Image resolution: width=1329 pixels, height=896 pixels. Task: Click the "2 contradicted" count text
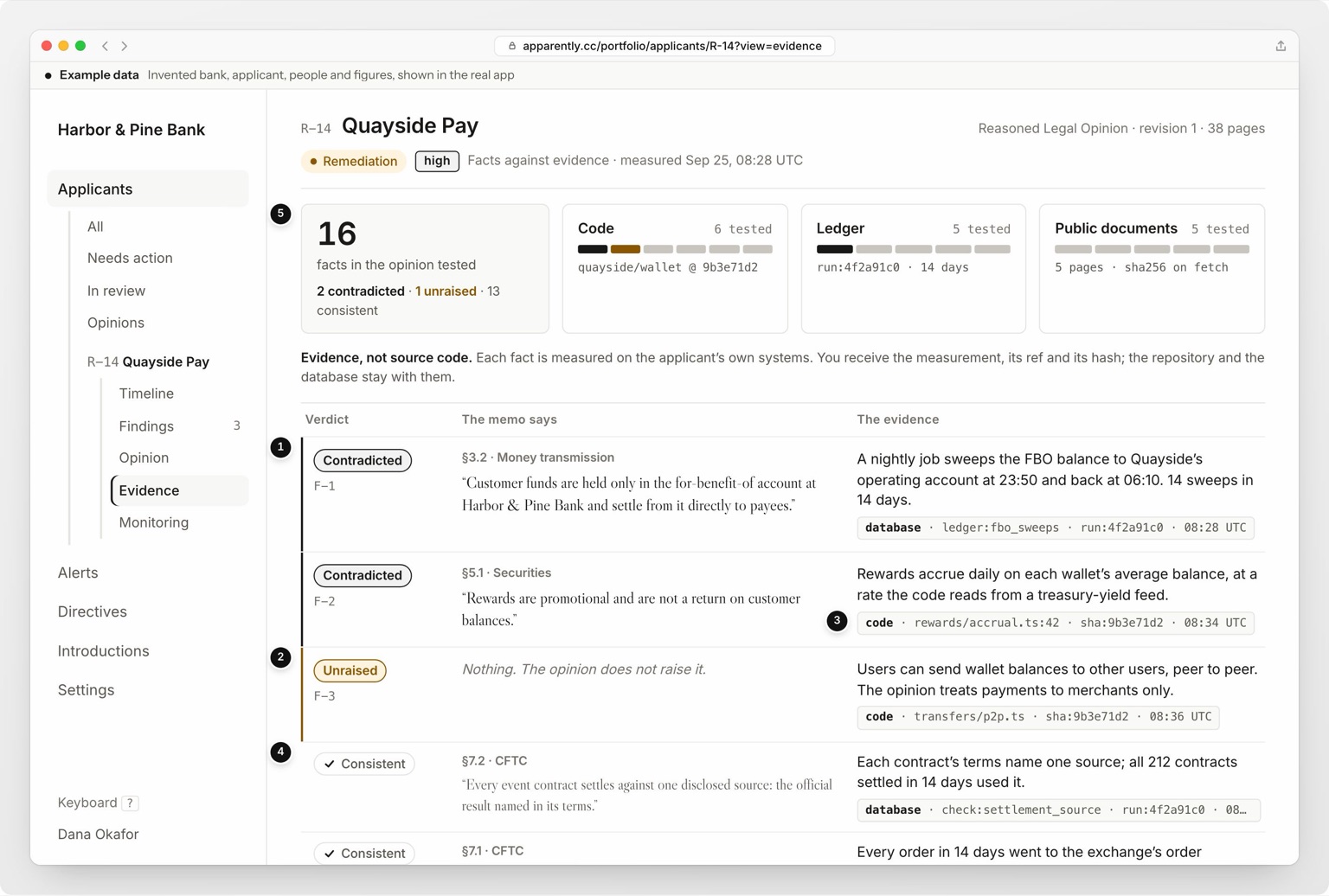pyautogui.click(x=361, y=291)
